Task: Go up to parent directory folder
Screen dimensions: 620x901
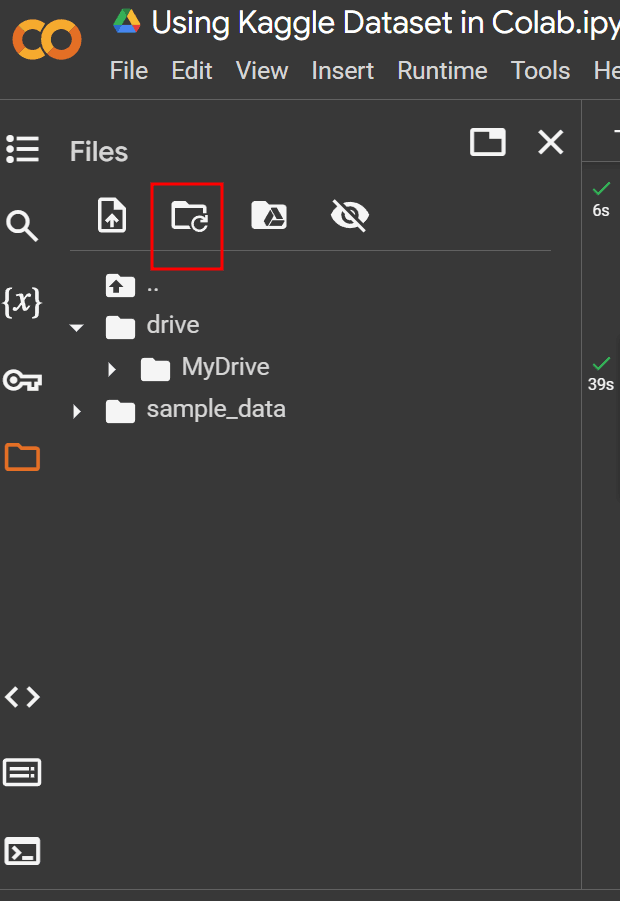Action: (120, 286)
